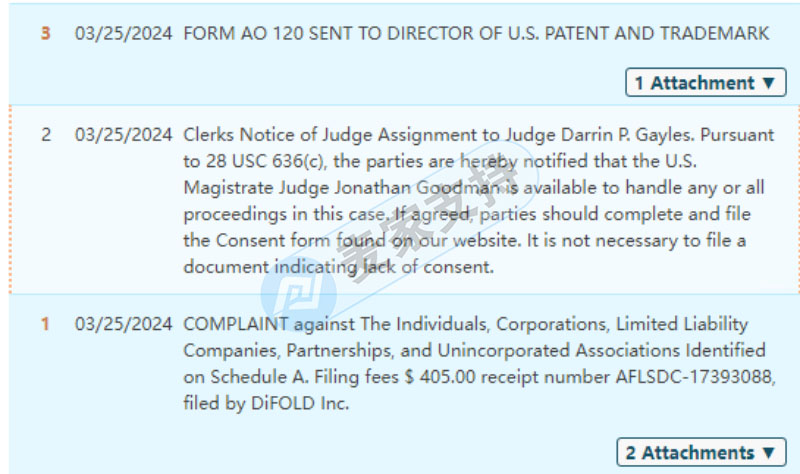This screenshot has height=474, width=800.
Task: Open docket entry number 1 link
Action: 45,323
